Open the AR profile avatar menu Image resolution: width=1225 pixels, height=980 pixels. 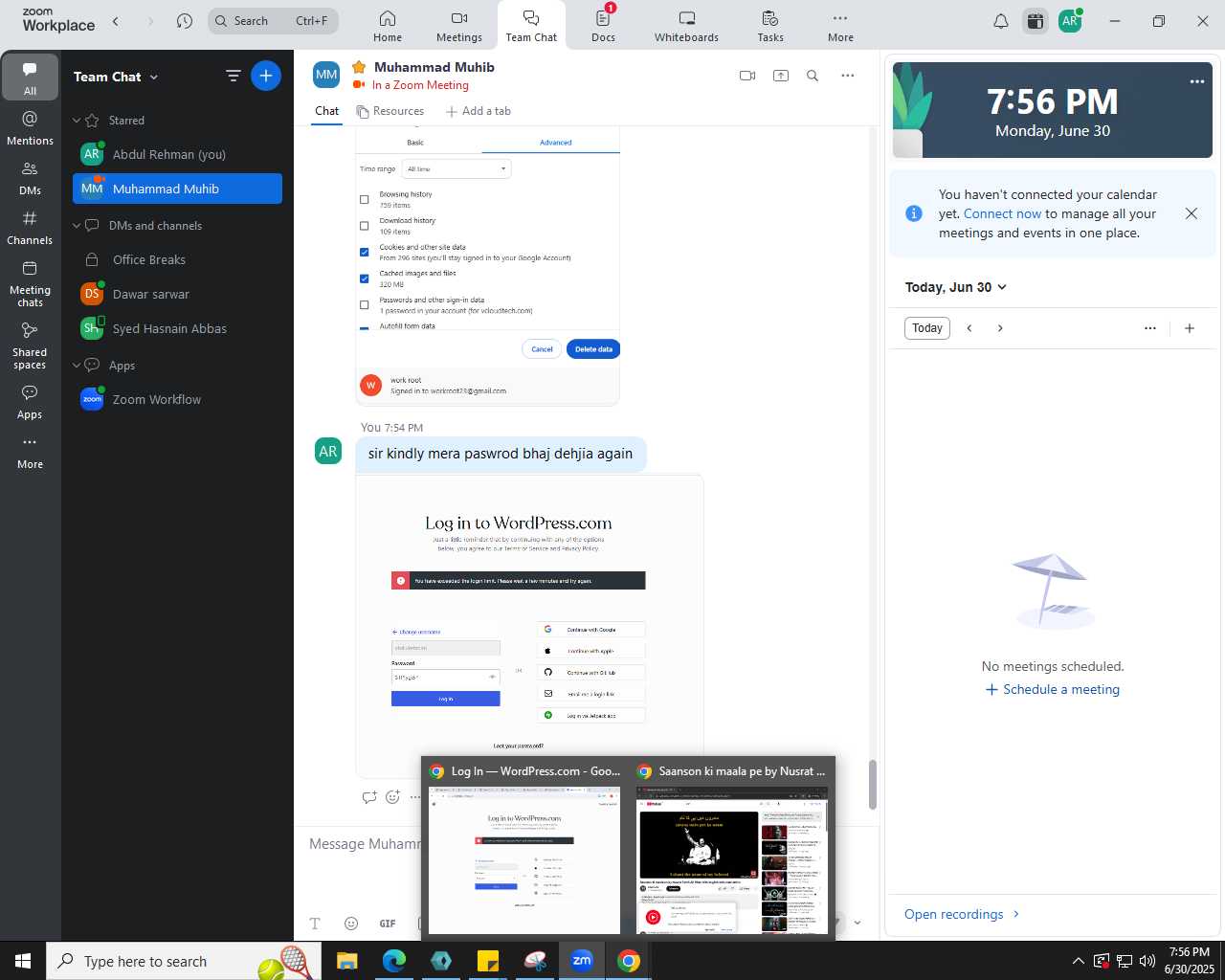pos(1070,20)
